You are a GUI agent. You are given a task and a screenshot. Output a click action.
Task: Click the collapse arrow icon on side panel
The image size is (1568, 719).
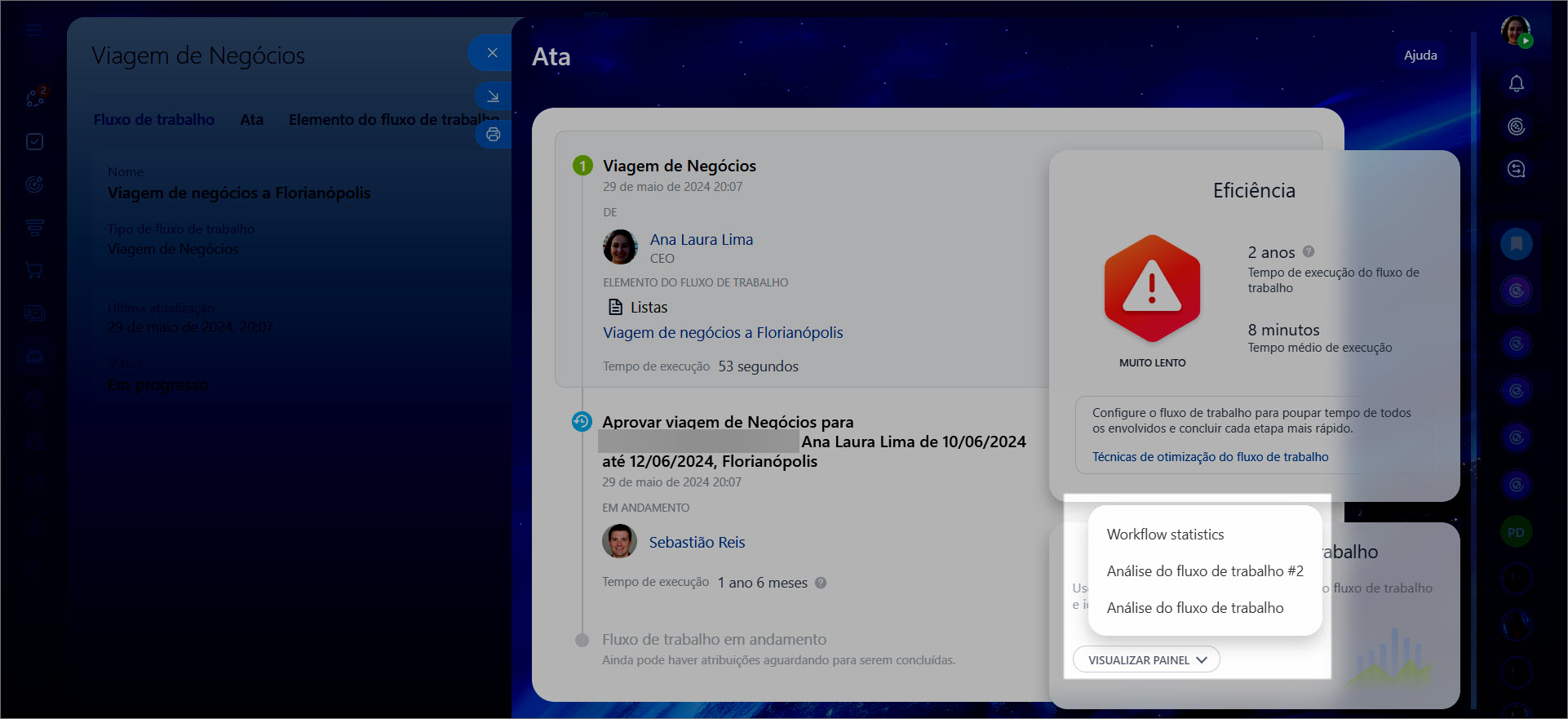(493, 96)
